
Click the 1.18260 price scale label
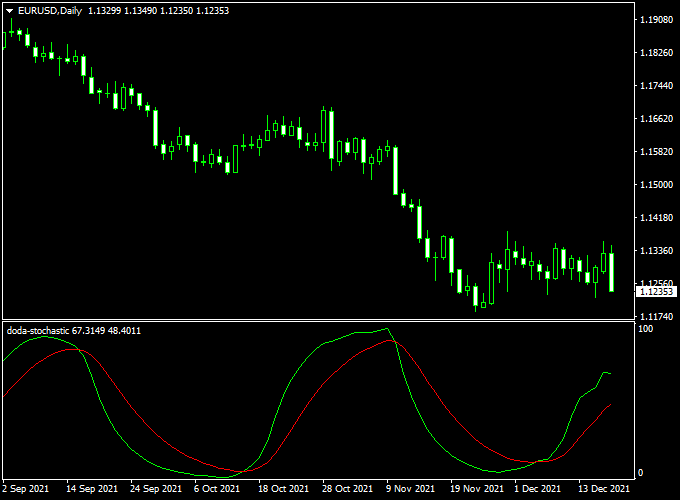[x=657, y=53]
